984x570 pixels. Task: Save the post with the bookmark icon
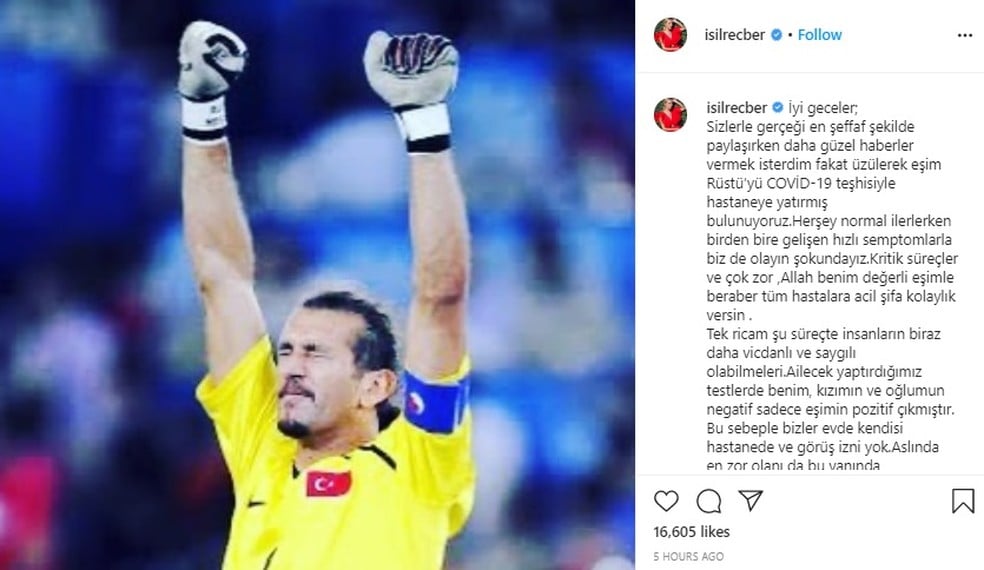coord(963,501)
